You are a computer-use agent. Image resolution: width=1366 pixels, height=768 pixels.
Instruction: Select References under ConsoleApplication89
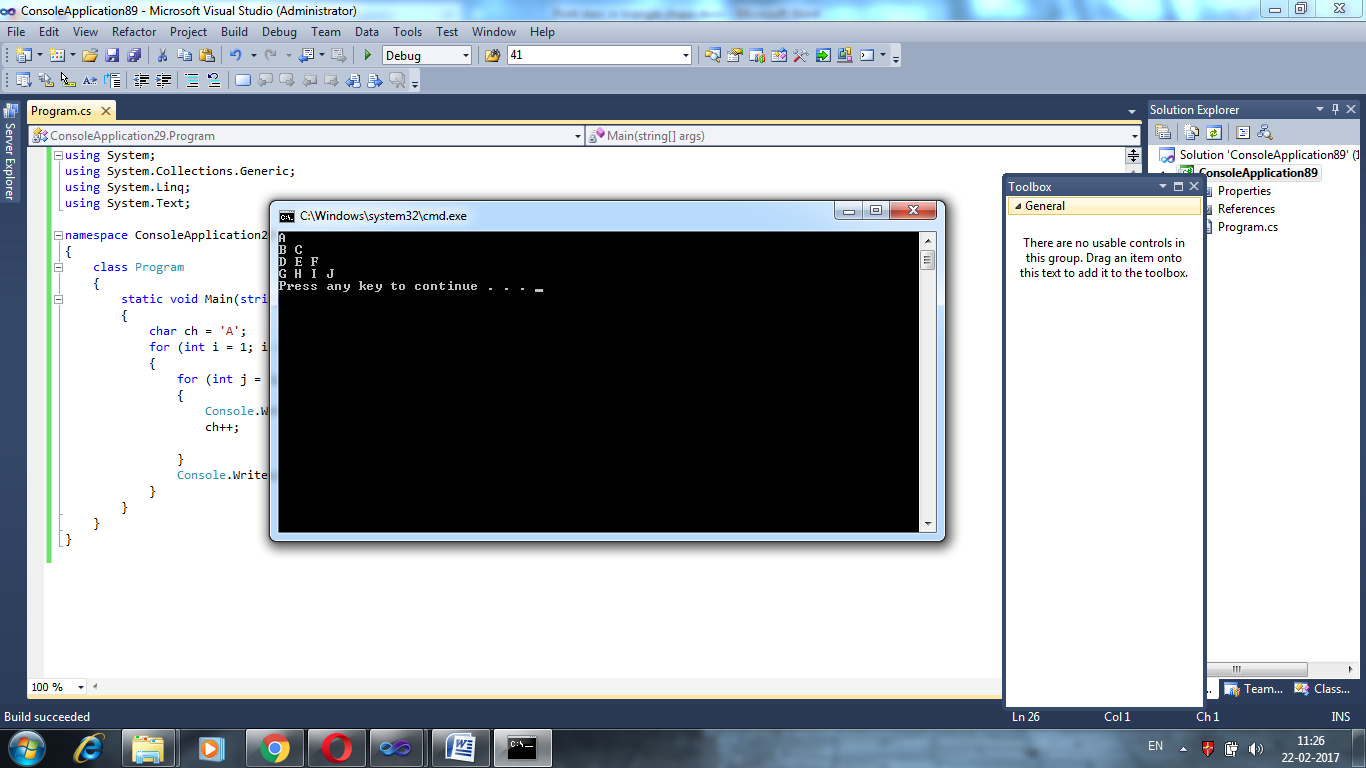coord(1249,208)
